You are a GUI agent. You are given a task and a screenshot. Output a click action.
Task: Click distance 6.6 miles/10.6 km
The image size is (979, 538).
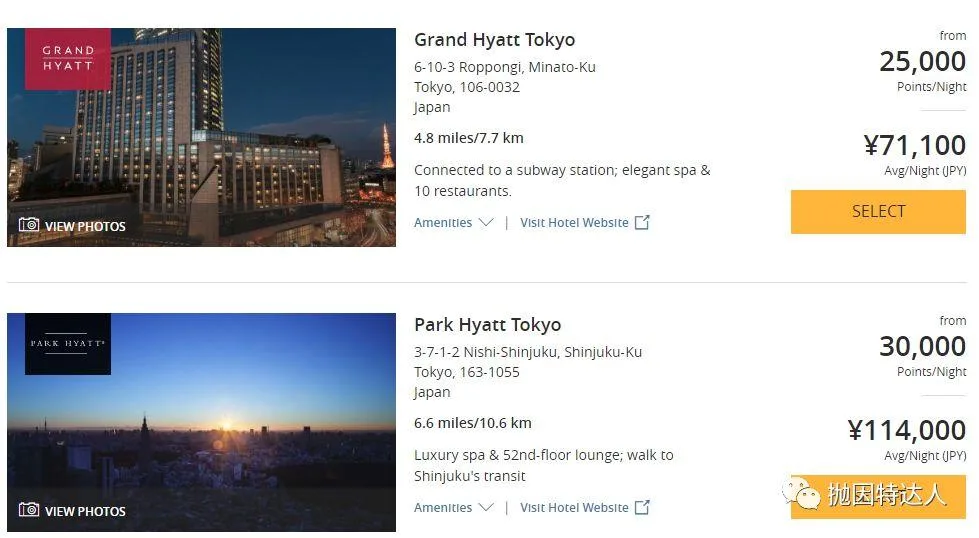(x=473, y=423)
